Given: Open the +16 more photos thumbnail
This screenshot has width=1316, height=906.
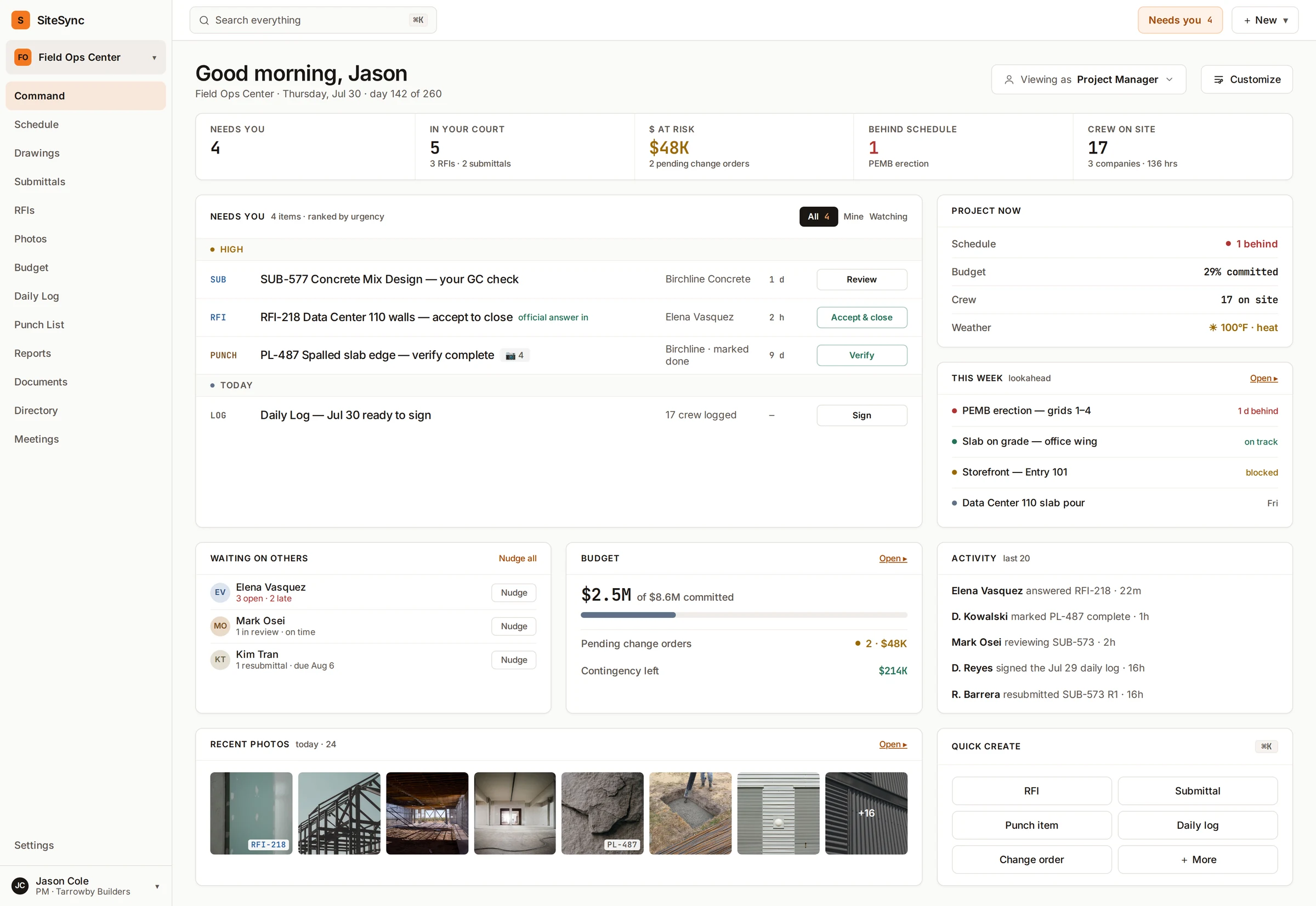Looking at the screenshot, I should pyautogui.click(x=866, y=813).
